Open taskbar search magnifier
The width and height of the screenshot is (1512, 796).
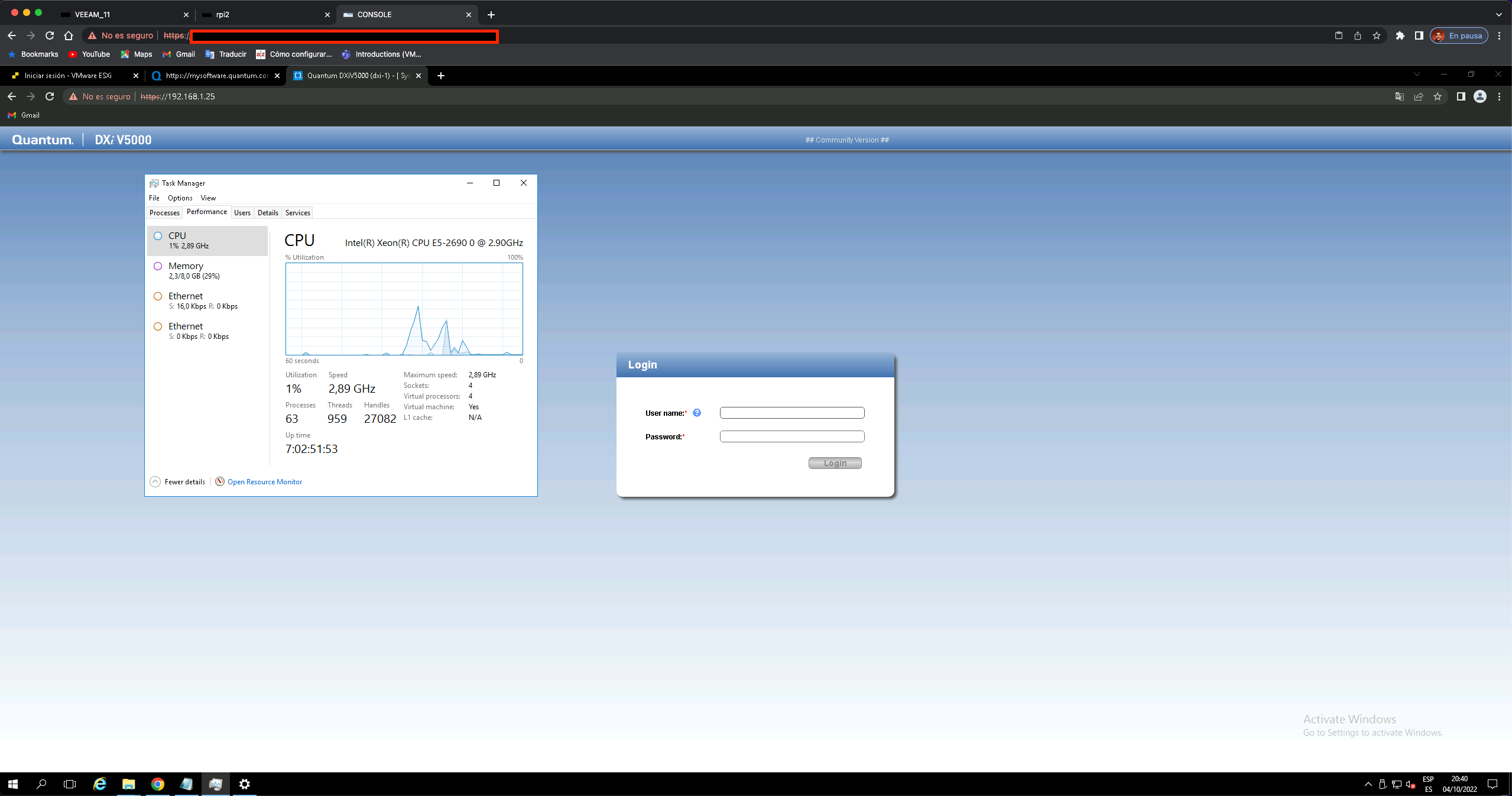(41, 784)
